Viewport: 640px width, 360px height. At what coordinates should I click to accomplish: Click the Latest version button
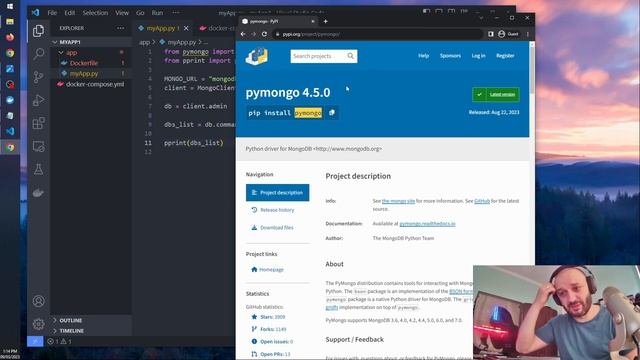pyautogui.click(x=496, y=94)
